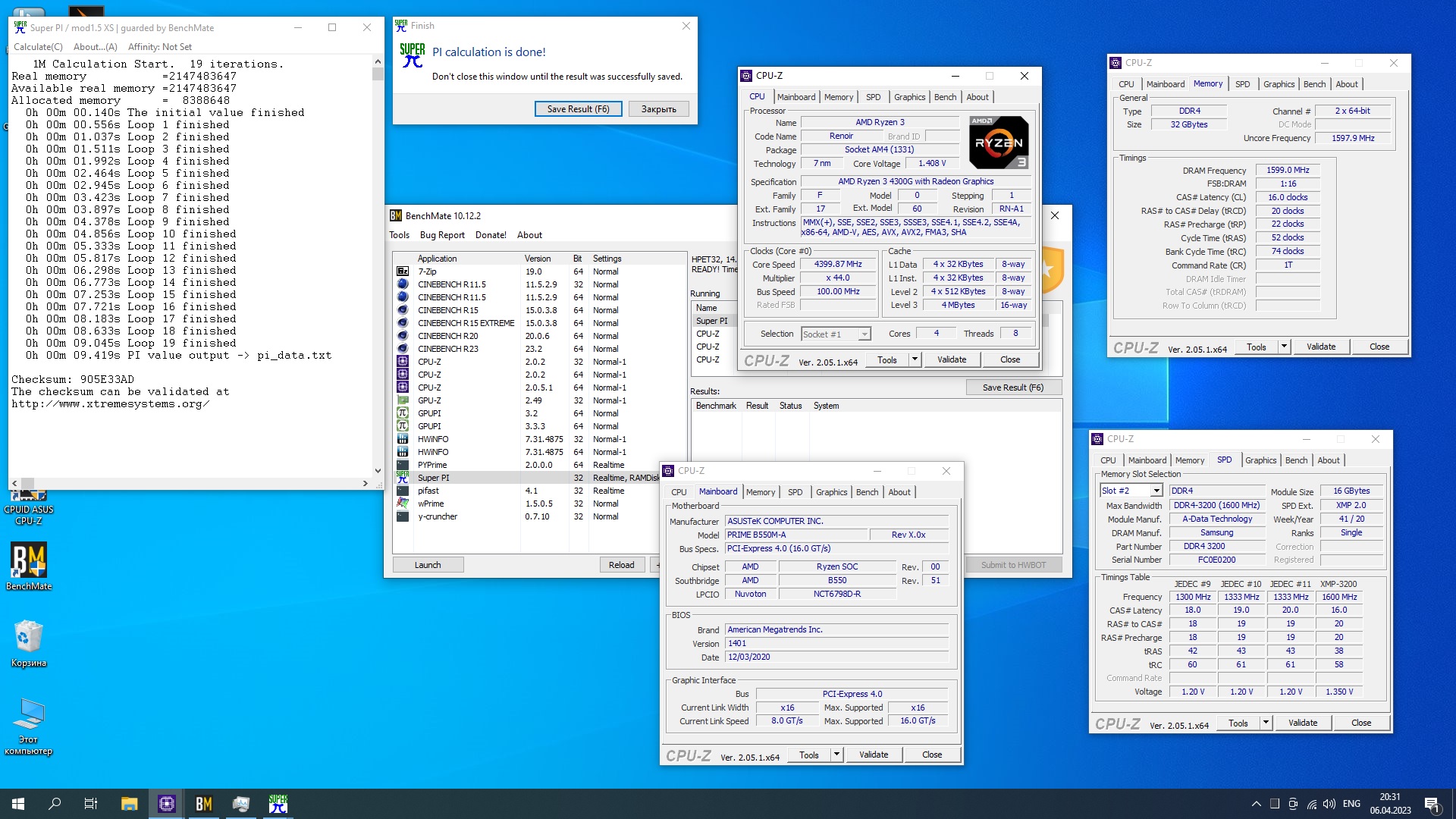This screenshot has height=819, width=1456.
Task: Click Validate in Mainboard CPU-Z window
Action: click(x=874, y=755)
